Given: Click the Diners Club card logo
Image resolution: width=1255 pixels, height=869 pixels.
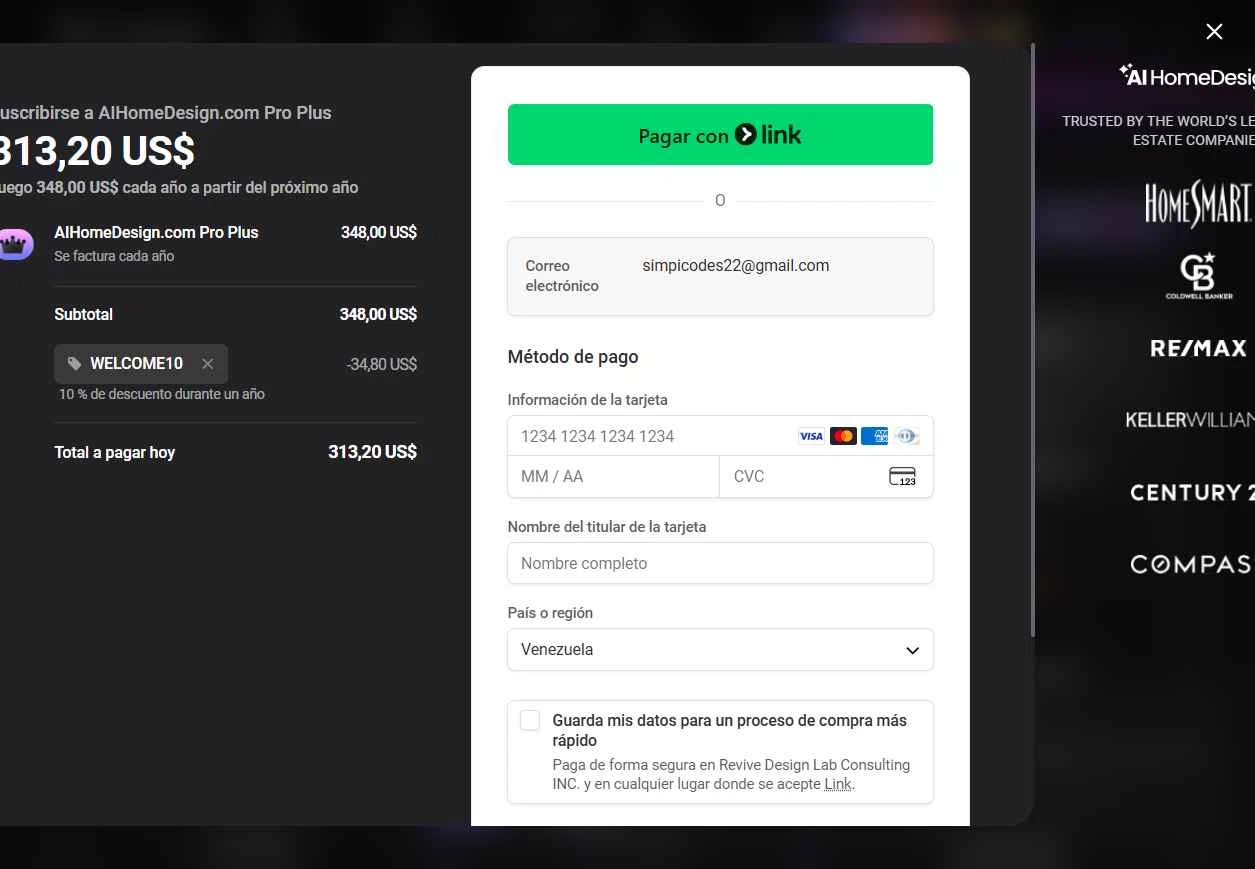Looking at the screenshot, I should coord(906,436).
